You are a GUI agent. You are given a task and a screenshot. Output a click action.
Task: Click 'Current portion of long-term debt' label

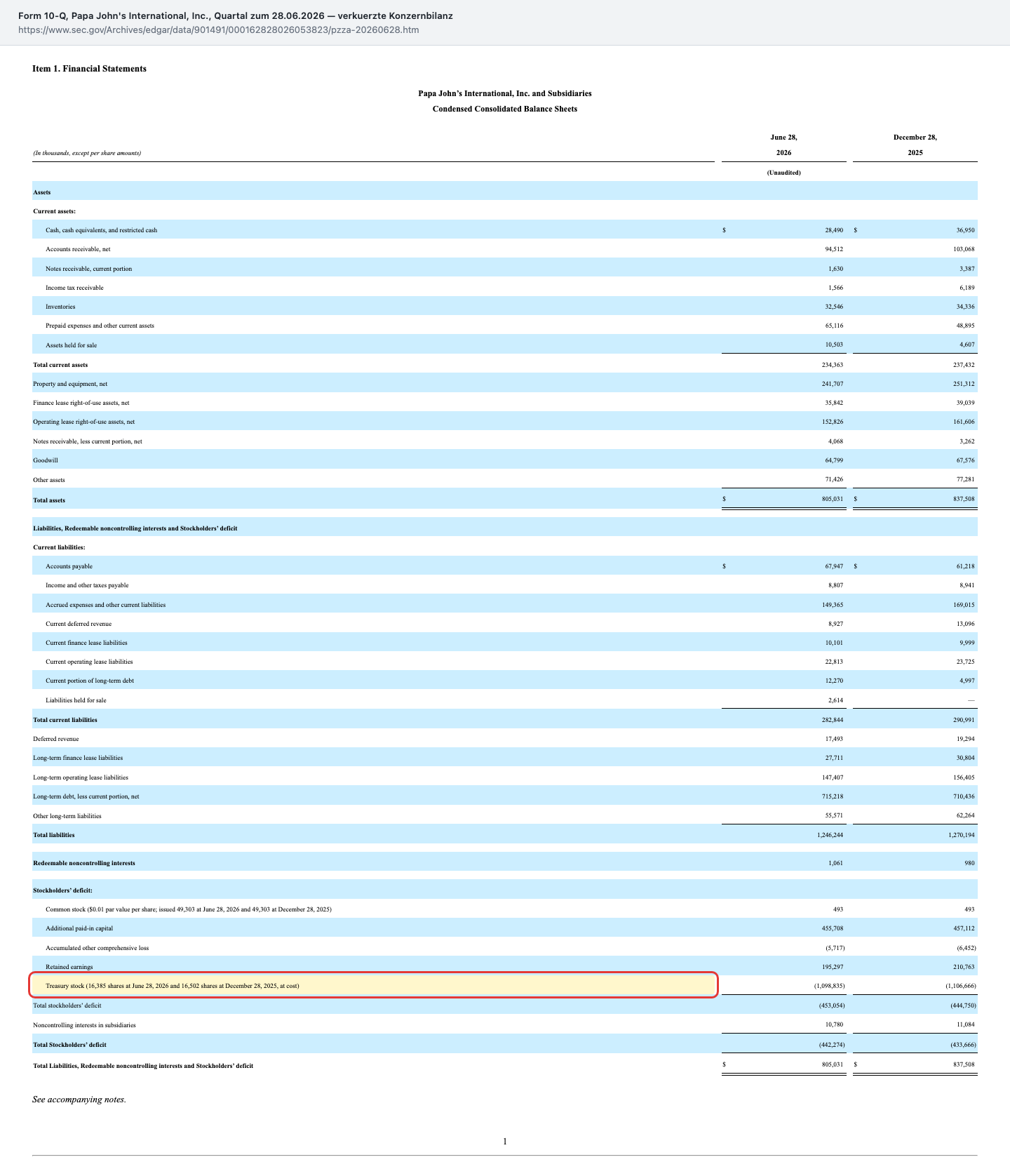(x=90, y=681)
